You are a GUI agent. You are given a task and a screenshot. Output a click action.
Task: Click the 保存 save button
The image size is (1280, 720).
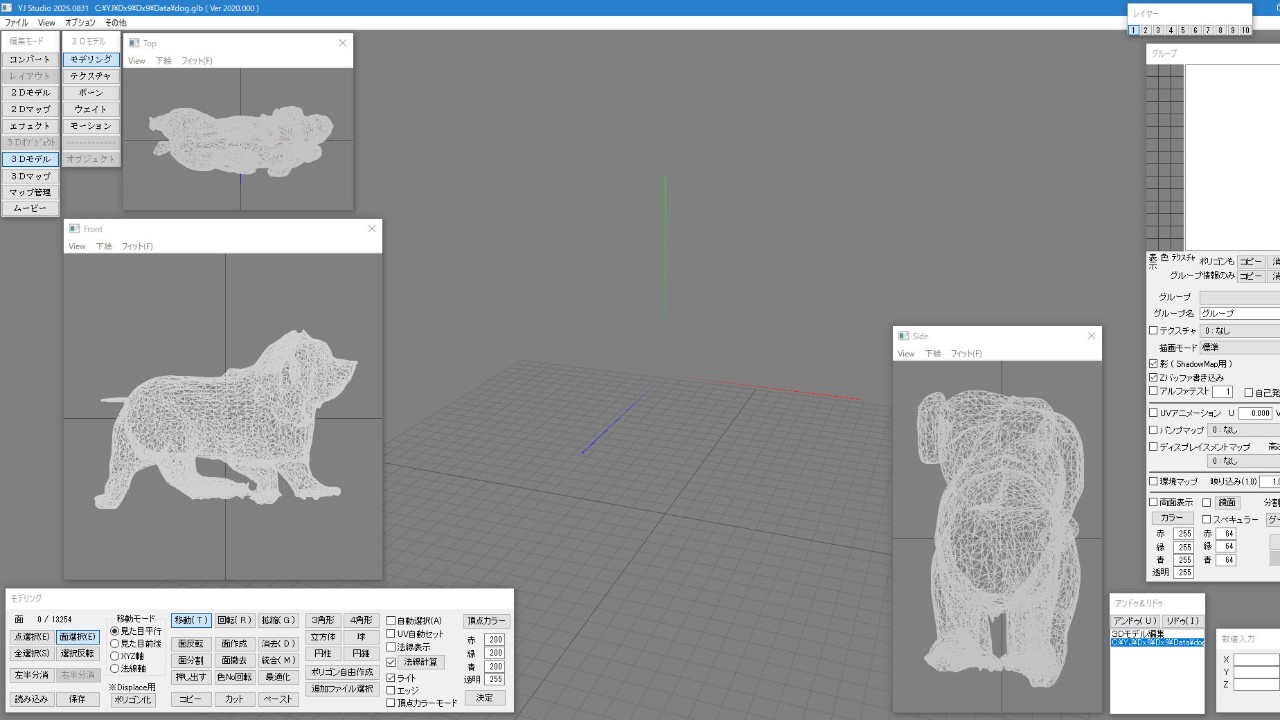(78, 700)
